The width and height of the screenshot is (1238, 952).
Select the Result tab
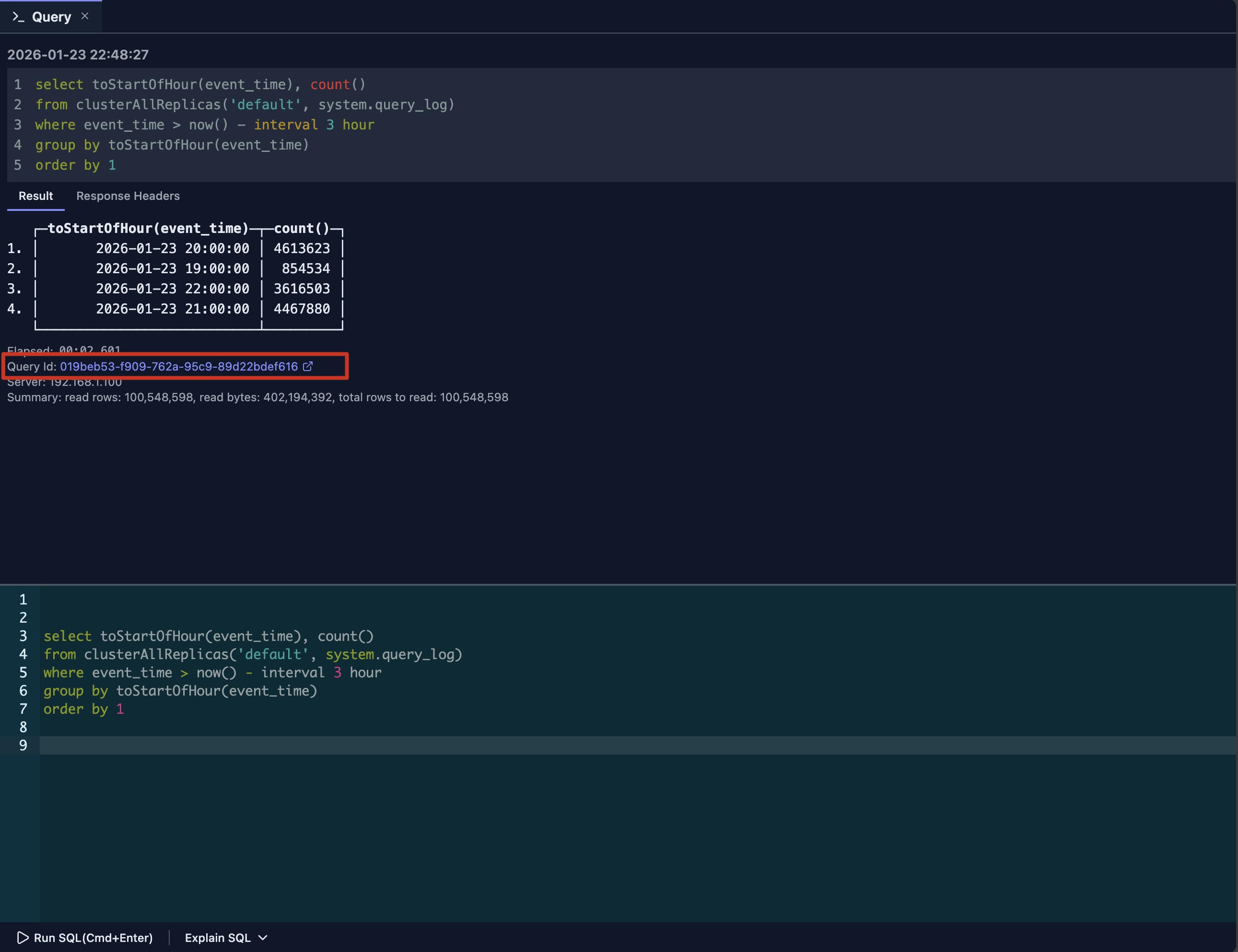tap(35, 196)
